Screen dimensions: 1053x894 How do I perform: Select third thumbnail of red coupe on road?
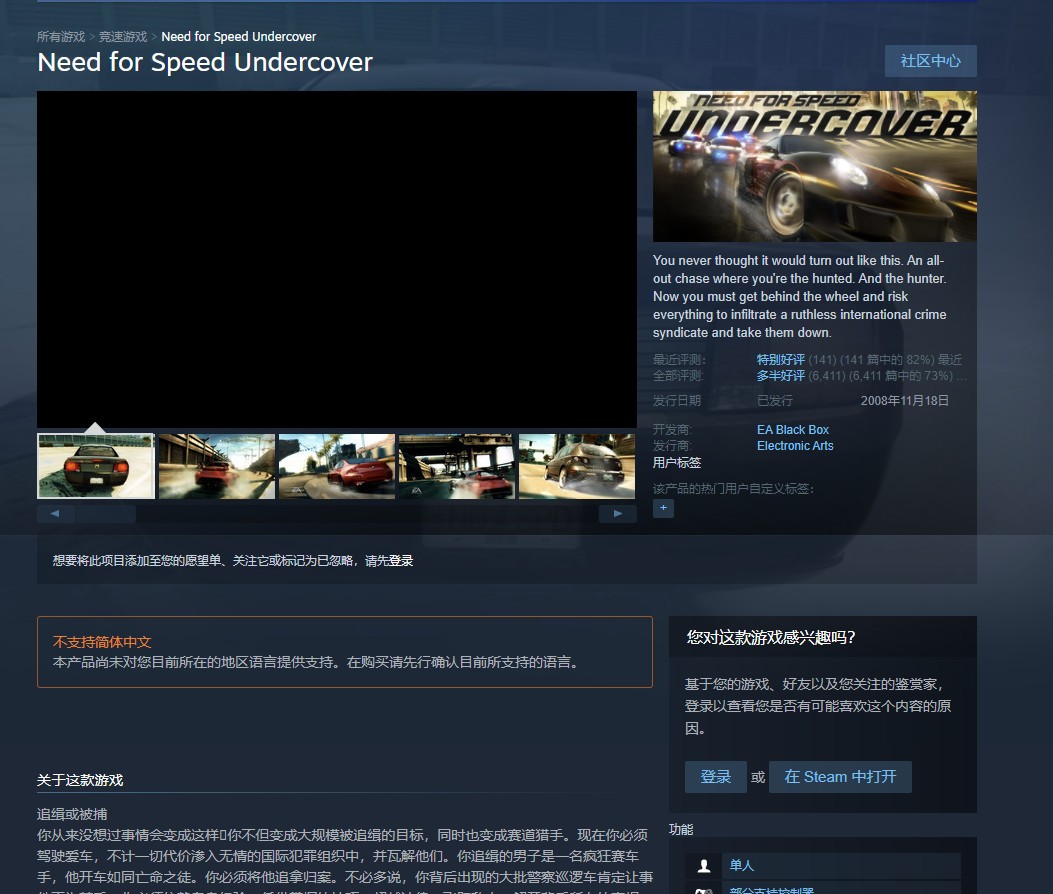pyautogui.click(x=336, y=466)
